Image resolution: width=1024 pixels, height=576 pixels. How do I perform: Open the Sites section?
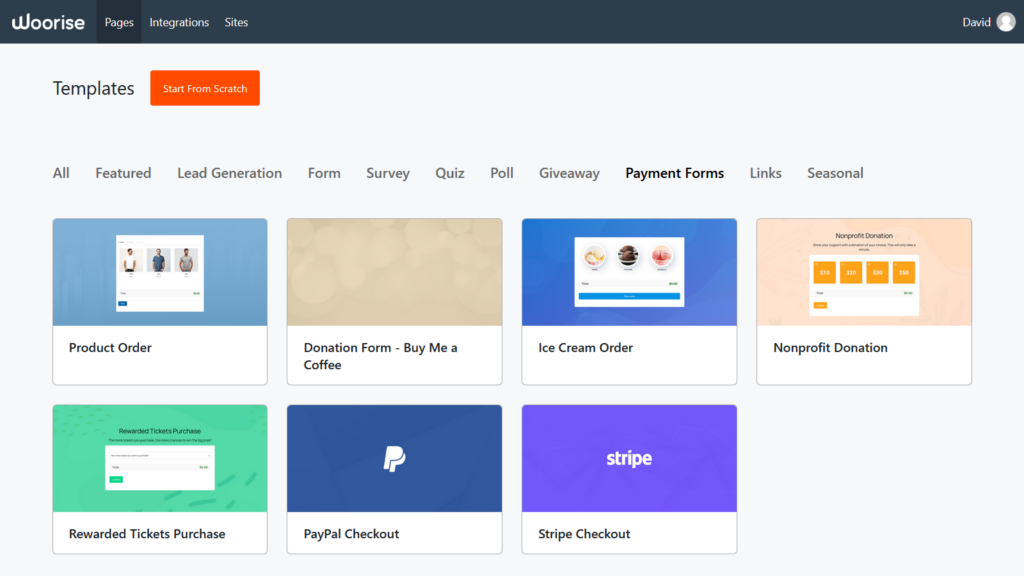(236, 22)
